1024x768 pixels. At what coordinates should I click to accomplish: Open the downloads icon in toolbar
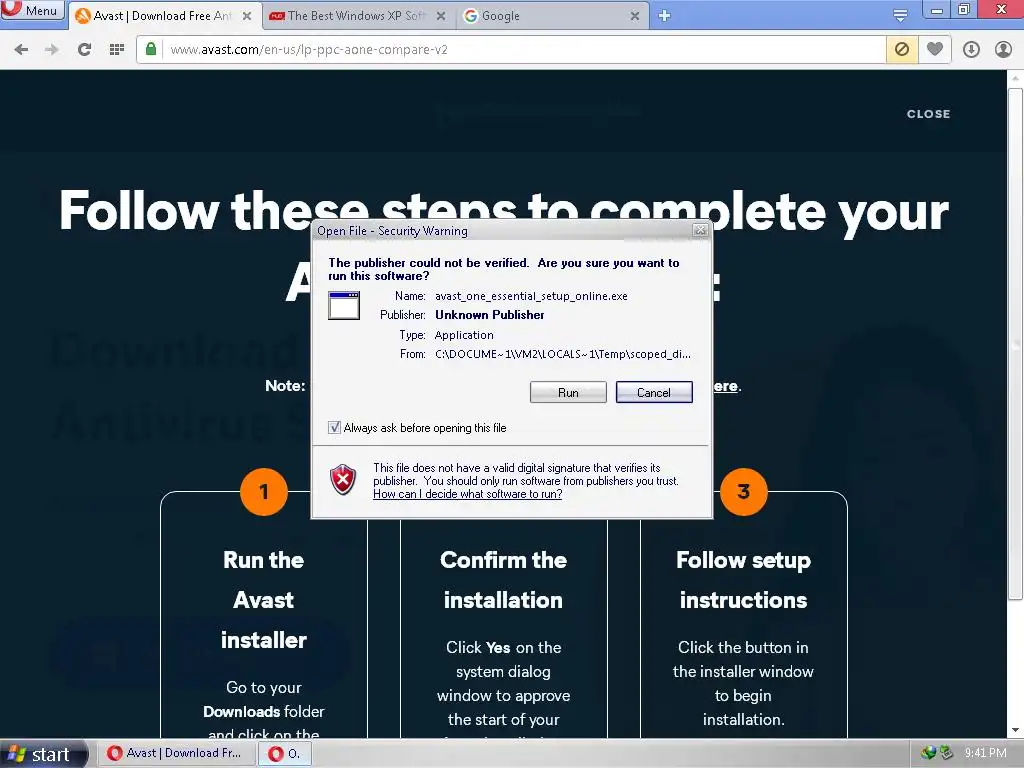[x=971, y=50]
